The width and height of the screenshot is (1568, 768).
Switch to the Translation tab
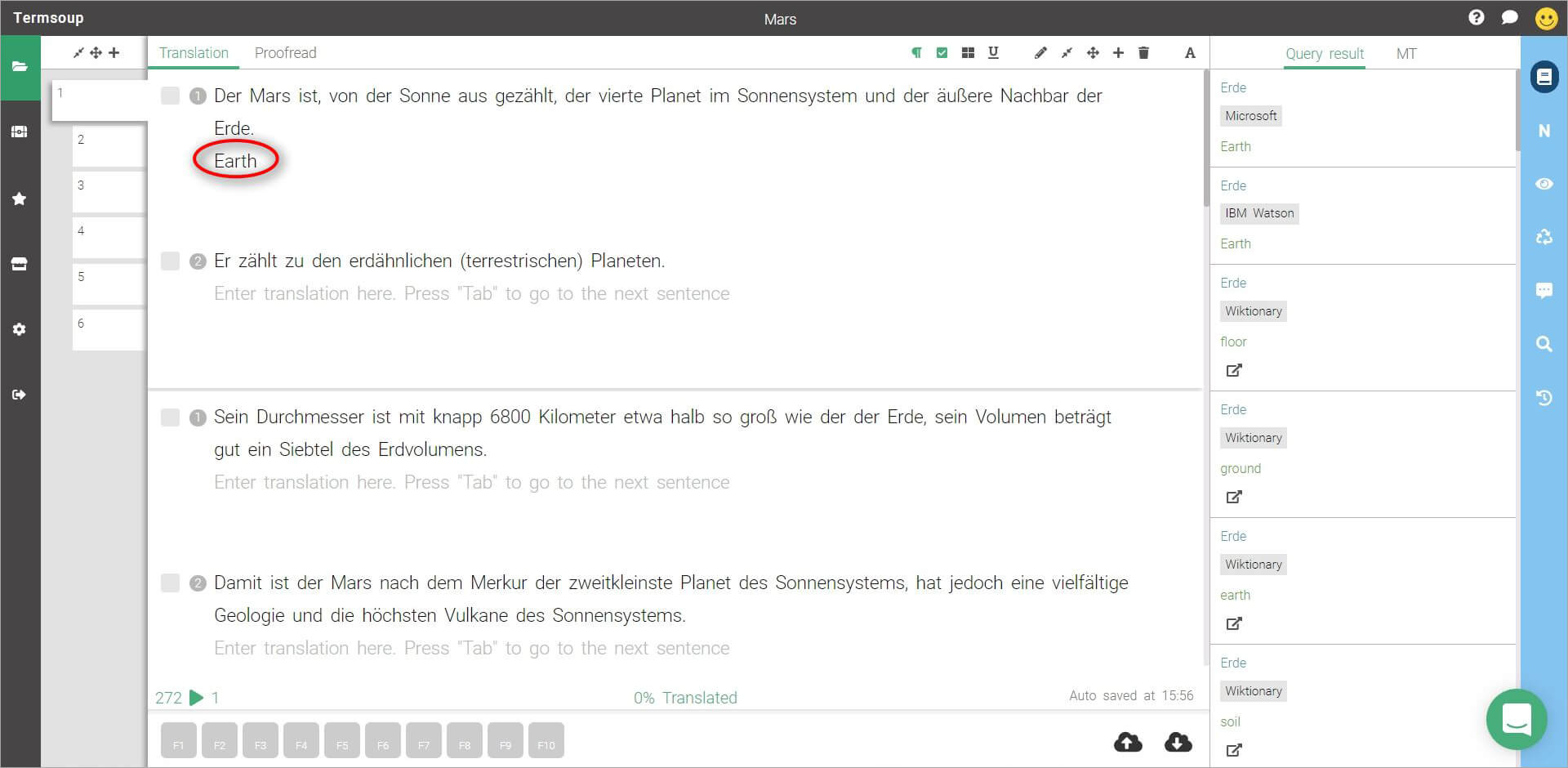pos(194,53)
